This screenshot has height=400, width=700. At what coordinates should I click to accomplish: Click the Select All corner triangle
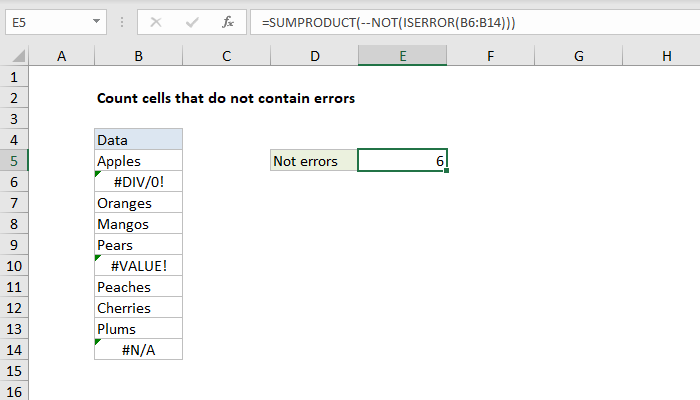point(18,56)
